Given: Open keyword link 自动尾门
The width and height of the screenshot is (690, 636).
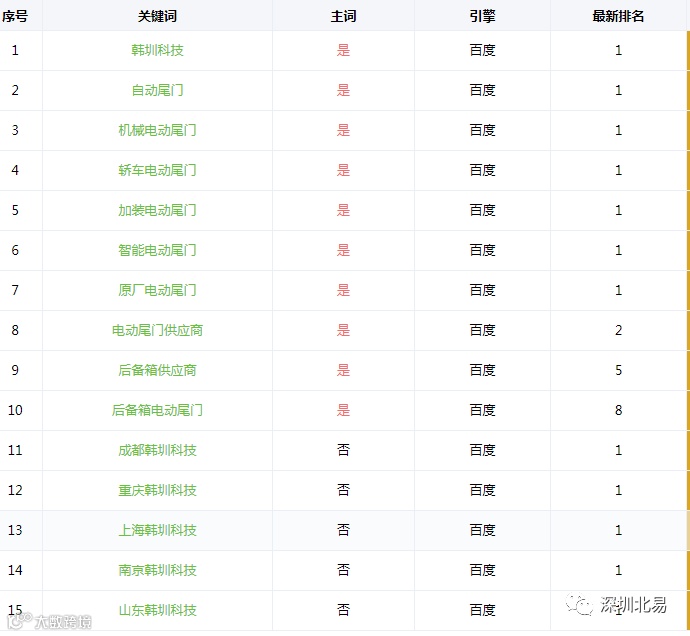Looking at the screenshot, I should (x=157, y=90).
